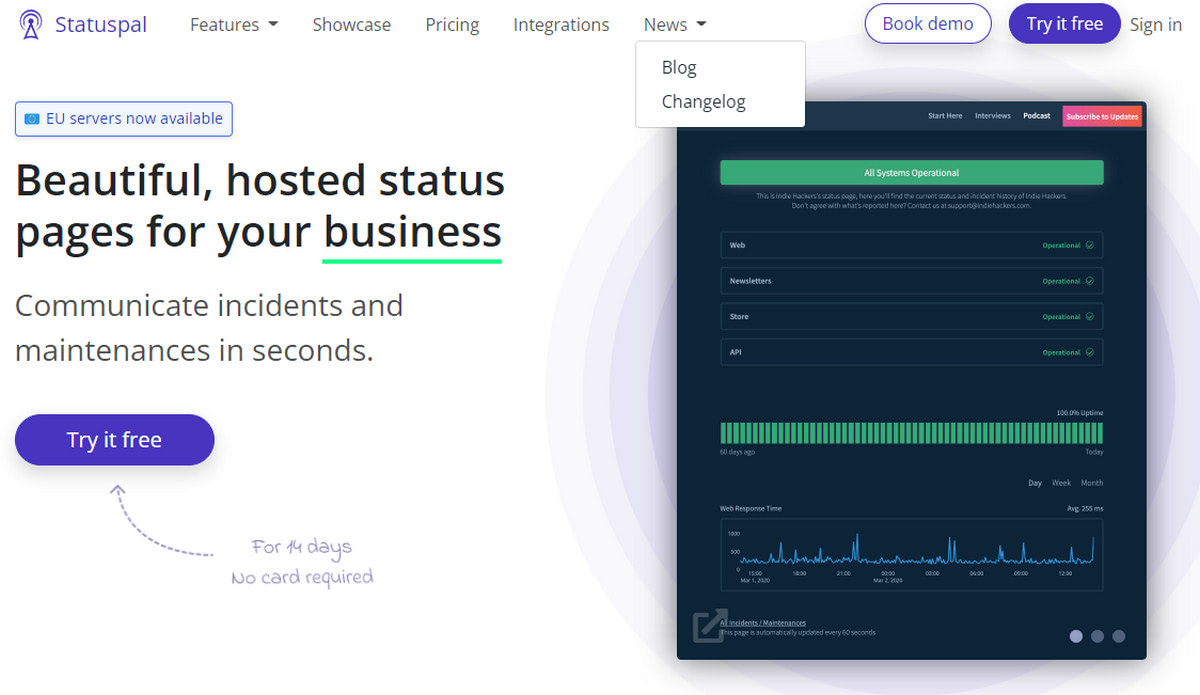Click the Store row's operational checkmark icon
The image size is (1200, 695).
1091,316
